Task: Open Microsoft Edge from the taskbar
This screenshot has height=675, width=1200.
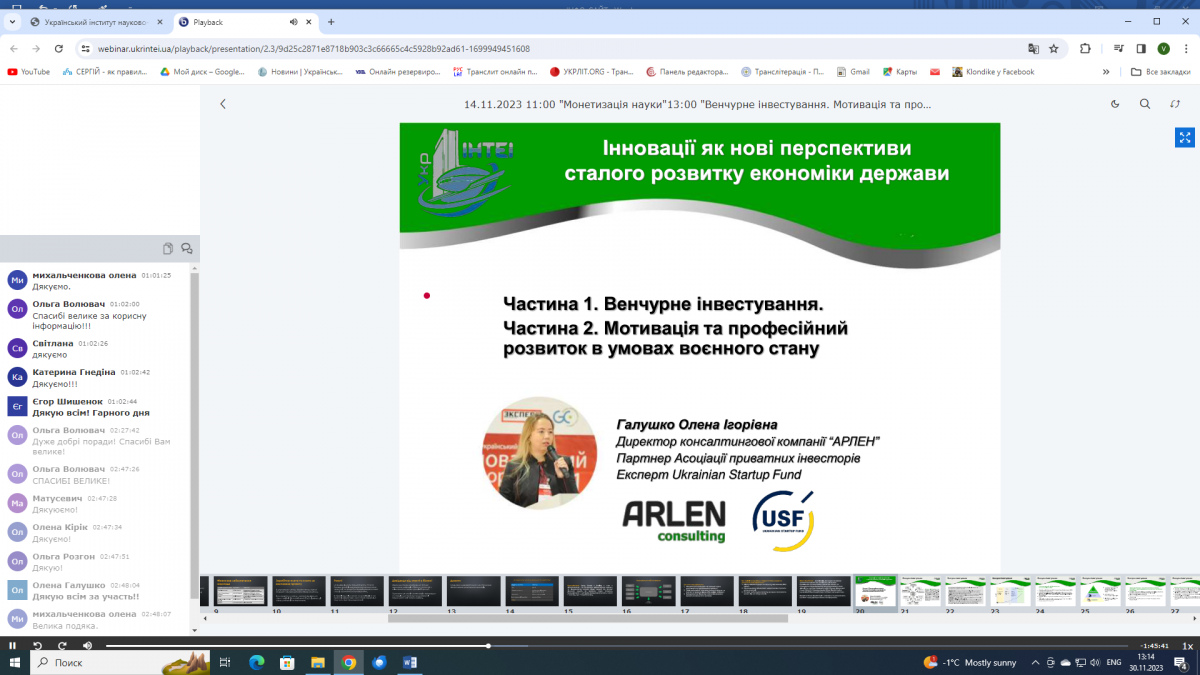Action: tap(256, 662)
